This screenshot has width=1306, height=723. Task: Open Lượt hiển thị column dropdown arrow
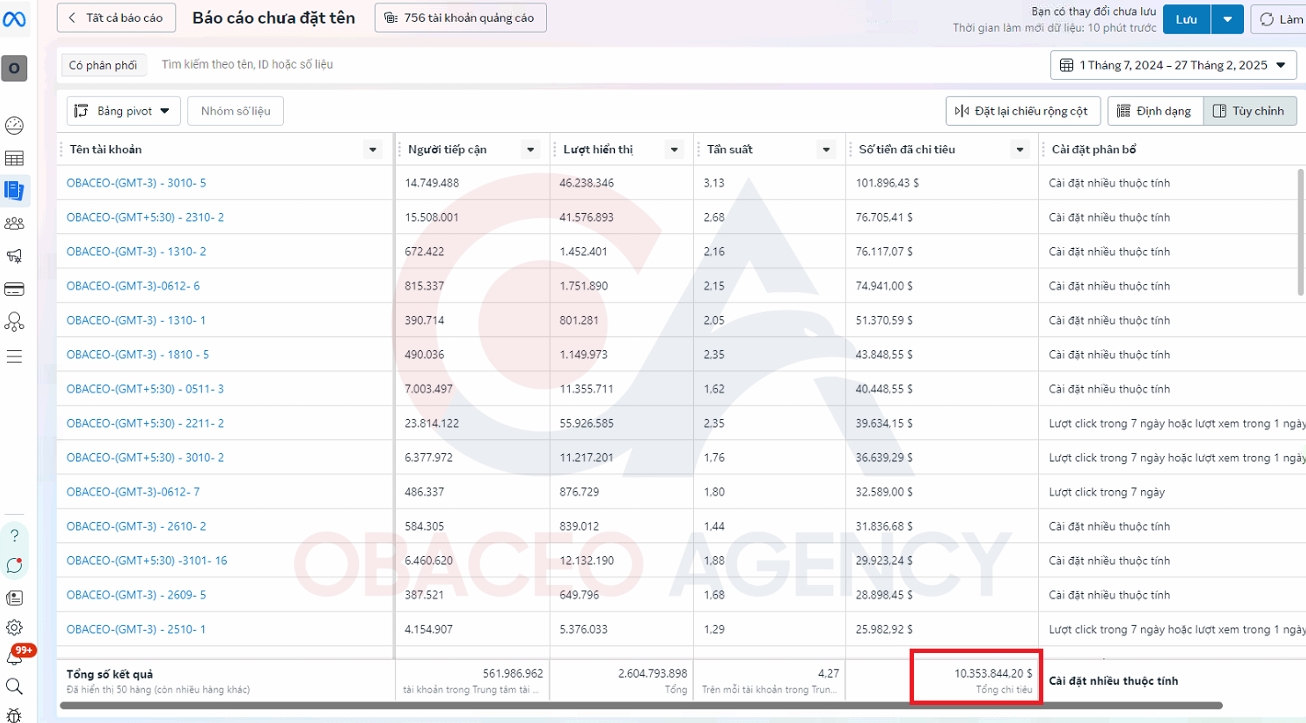673,150
